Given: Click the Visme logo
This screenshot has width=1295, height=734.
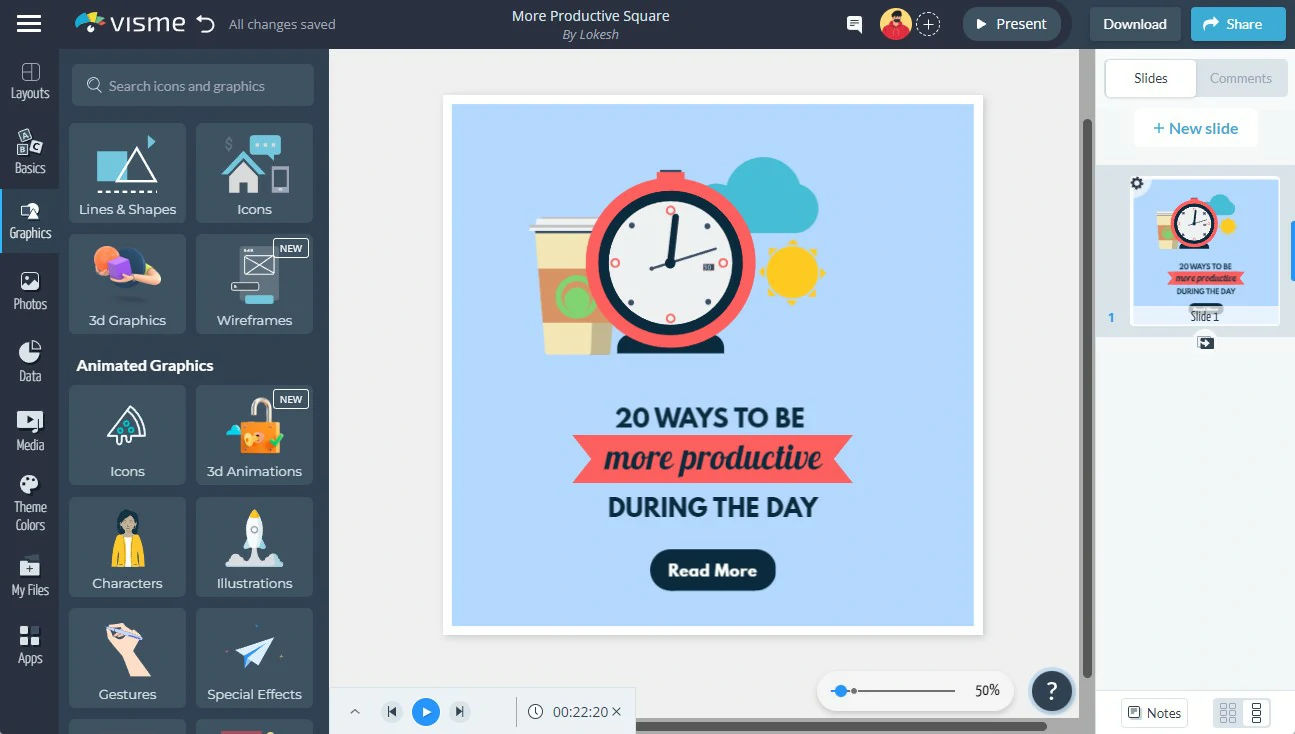Looking at the screenshot, I should (130, 23).
